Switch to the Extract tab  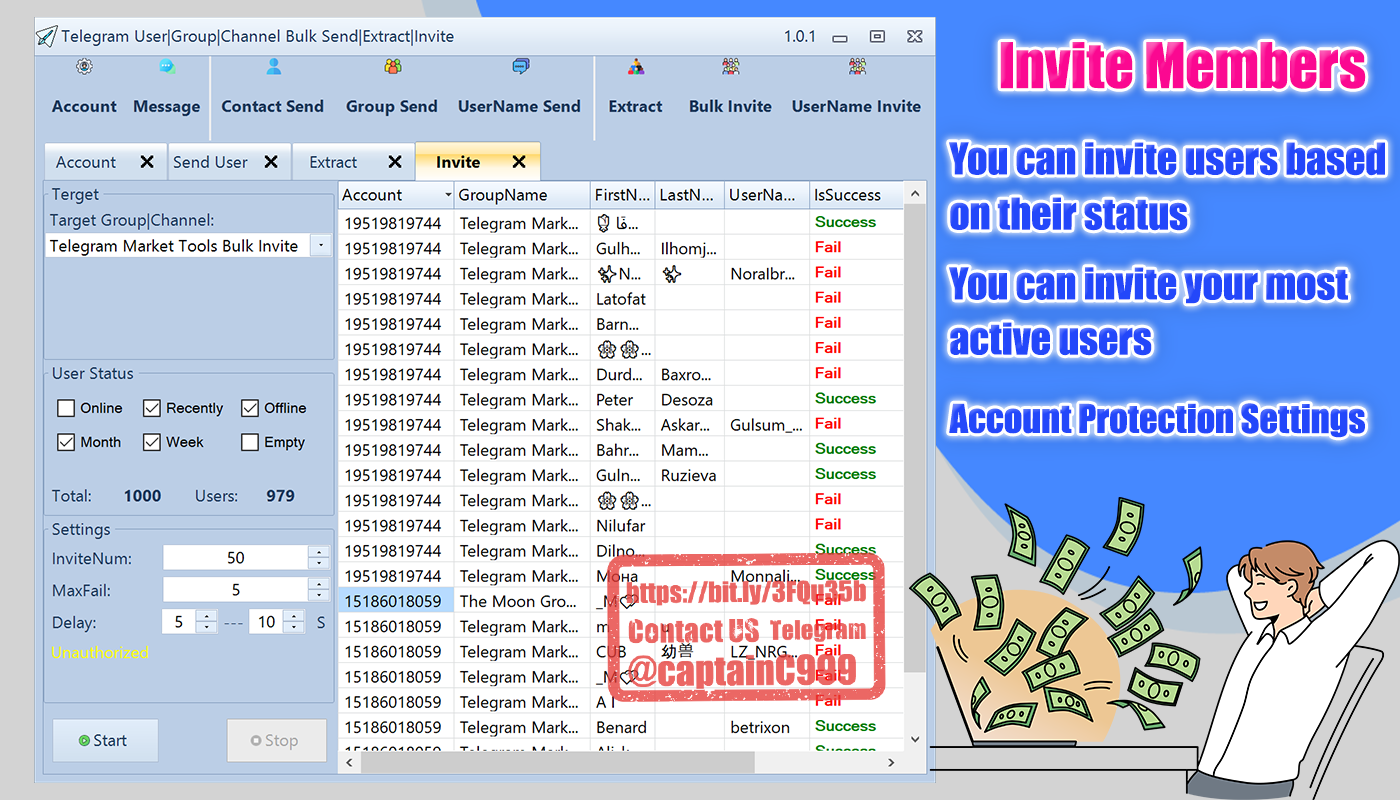pos(333,162)
